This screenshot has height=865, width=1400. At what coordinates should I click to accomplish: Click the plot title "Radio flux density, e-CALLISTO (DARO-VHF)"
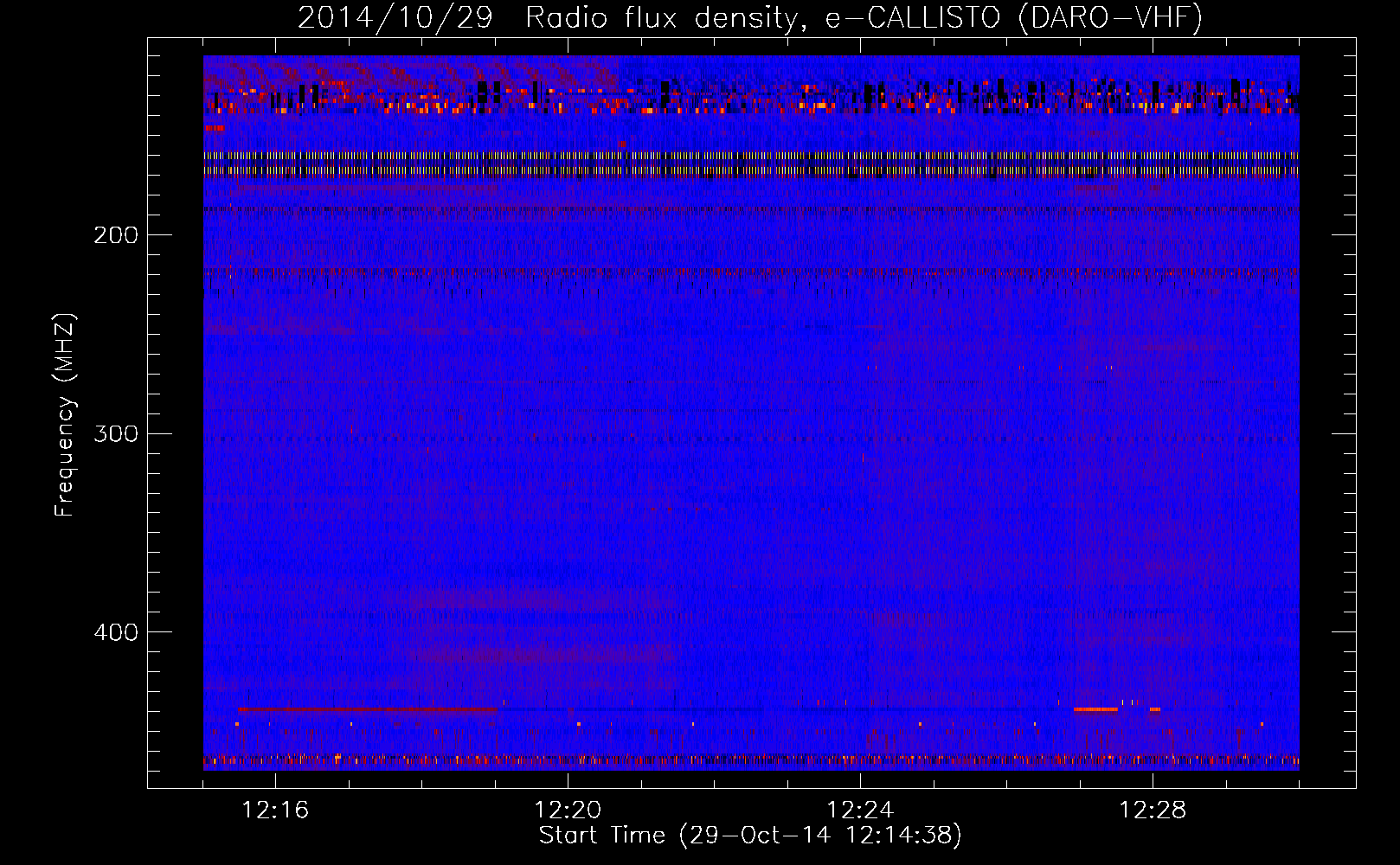(864, 17)
